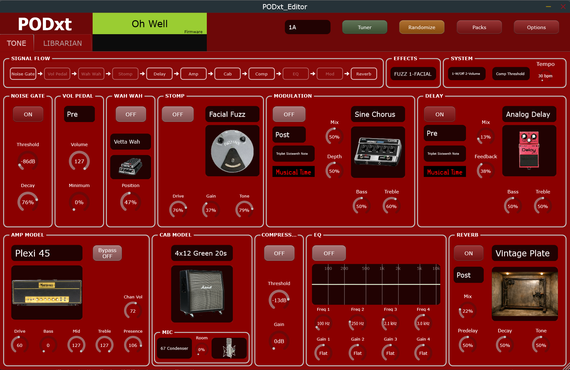Image resolution: width=570 pixels, height=370 pixels.
Task: Open the Analog Delay model dropdown
Action: (x=529, y=114)
